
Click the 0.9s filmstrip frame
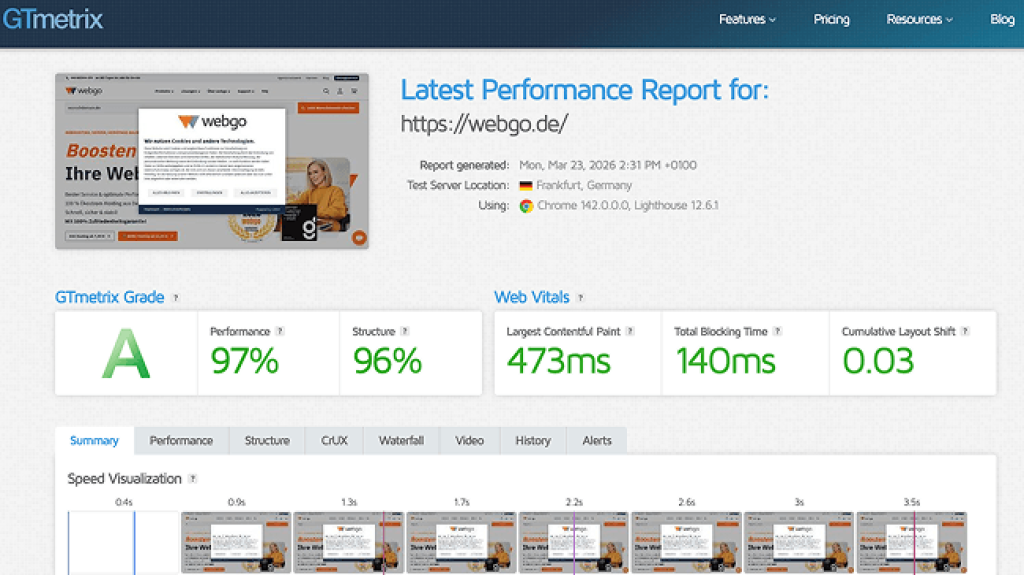tap(236, 543)
